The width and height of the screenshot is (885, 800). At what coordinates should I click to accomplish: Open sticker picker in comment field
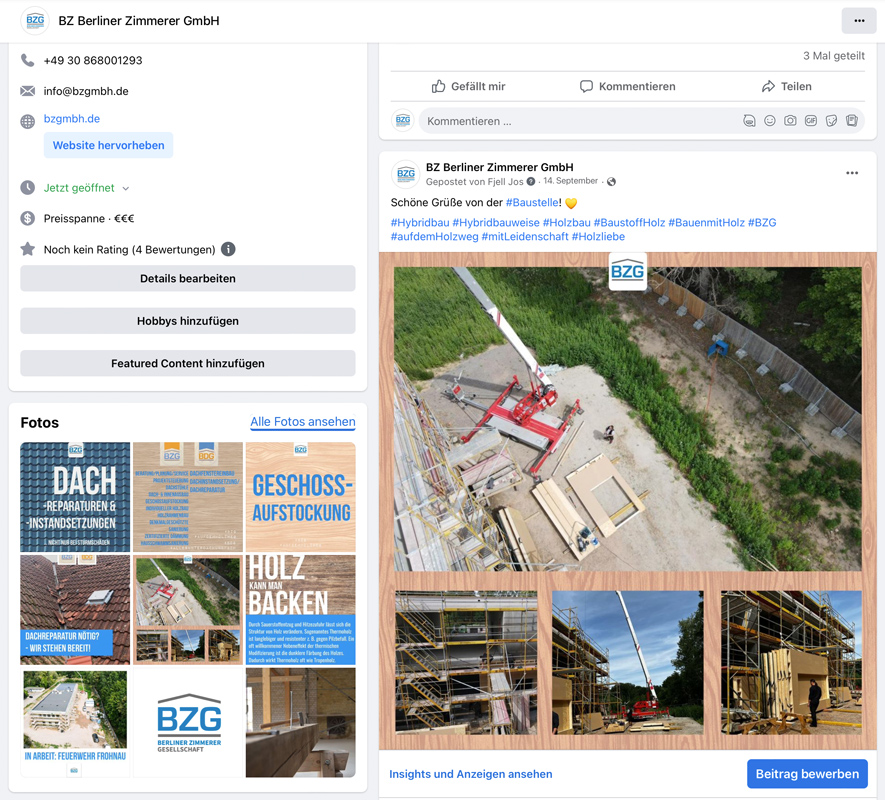tap(831, 121)
